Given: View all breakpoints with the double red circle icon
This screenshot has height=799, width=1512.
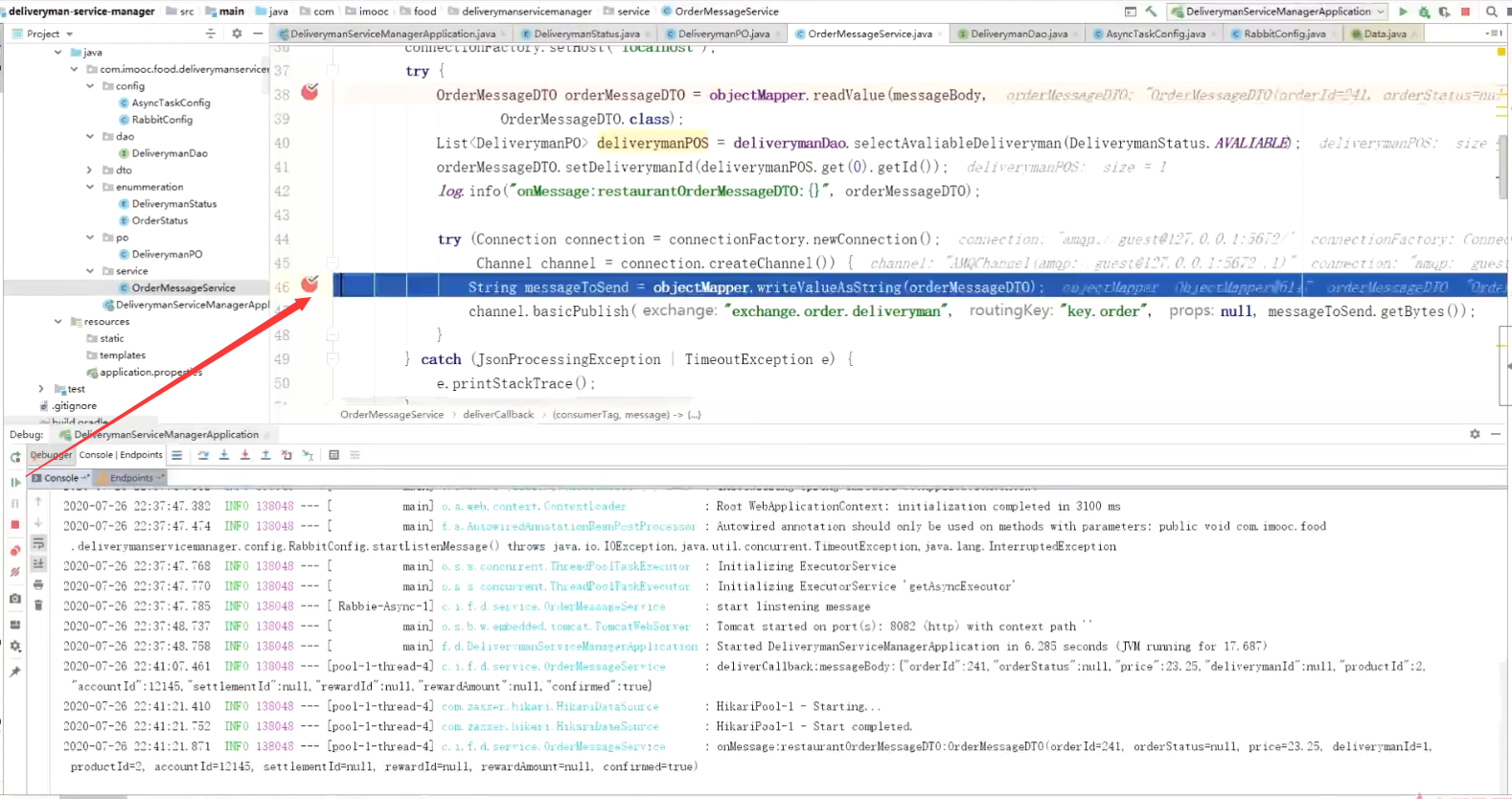Looking at the screenshot, I should coord(15,551).
